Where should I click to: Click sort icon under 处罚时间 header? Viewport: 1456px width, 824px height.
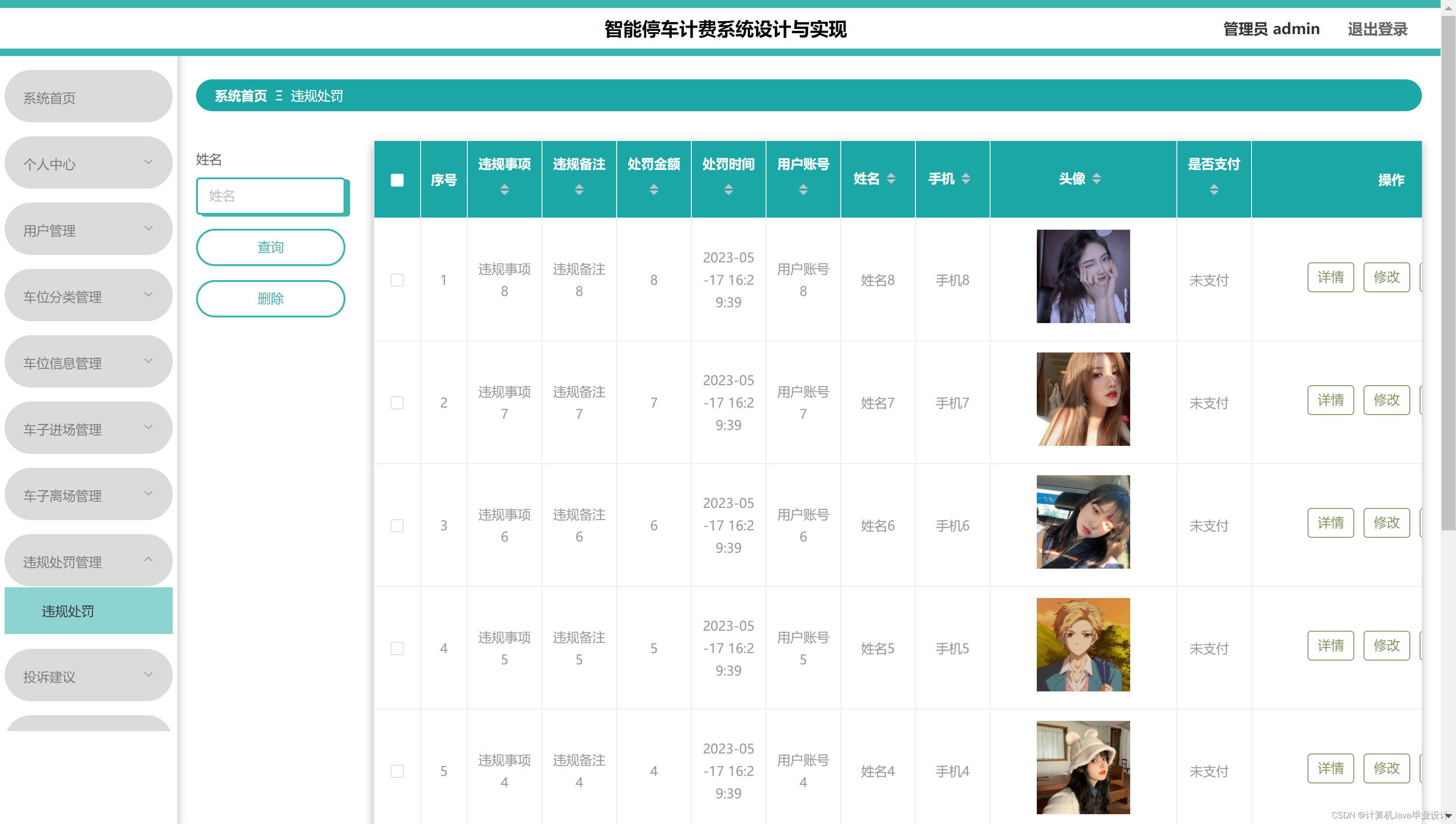(728, 190)
